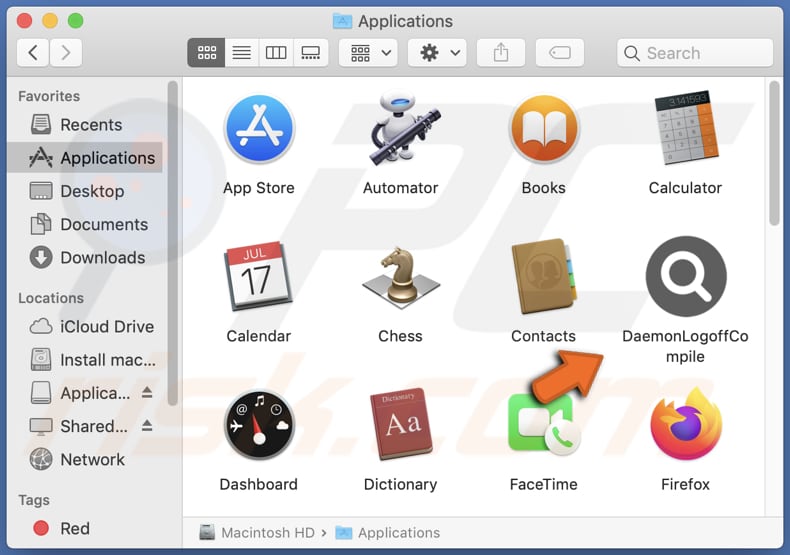Switch to icon view

coord(207,52)
